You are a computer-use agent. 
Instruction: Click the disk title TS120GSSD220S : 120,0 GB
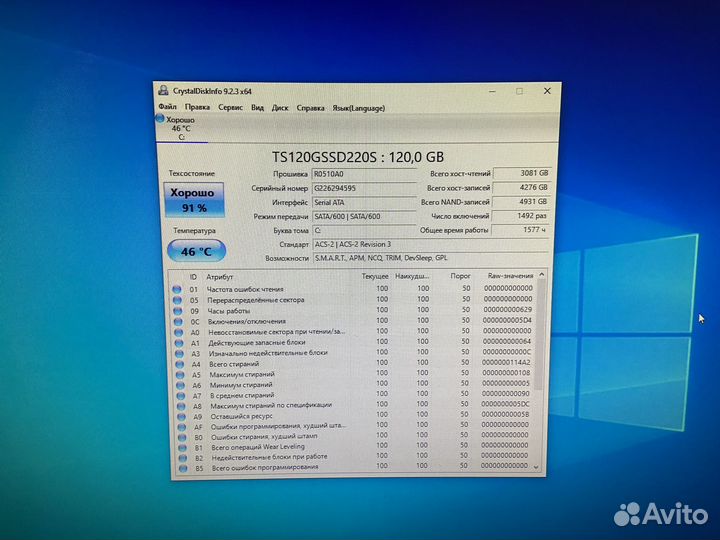[358, 157]
